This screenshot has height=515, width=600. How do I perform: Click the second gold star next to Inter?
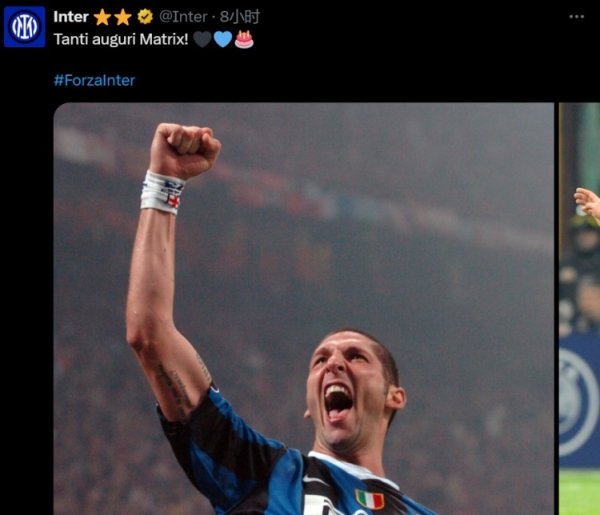123,17
